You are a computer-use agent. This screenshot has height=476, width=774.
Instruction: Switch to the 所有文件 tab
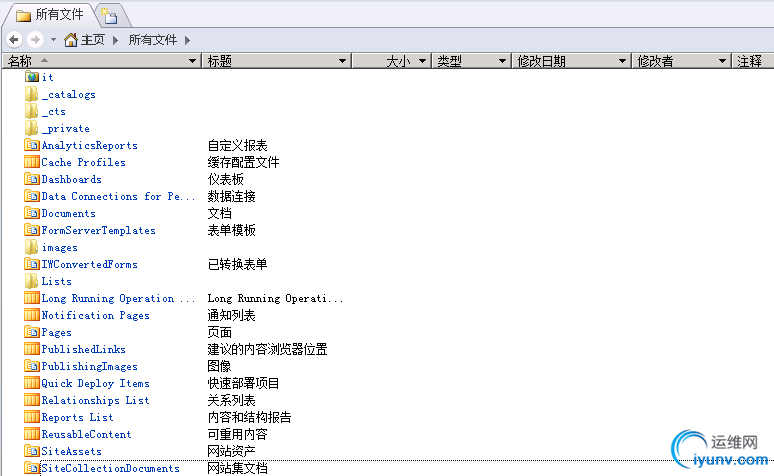click(49, 15)
